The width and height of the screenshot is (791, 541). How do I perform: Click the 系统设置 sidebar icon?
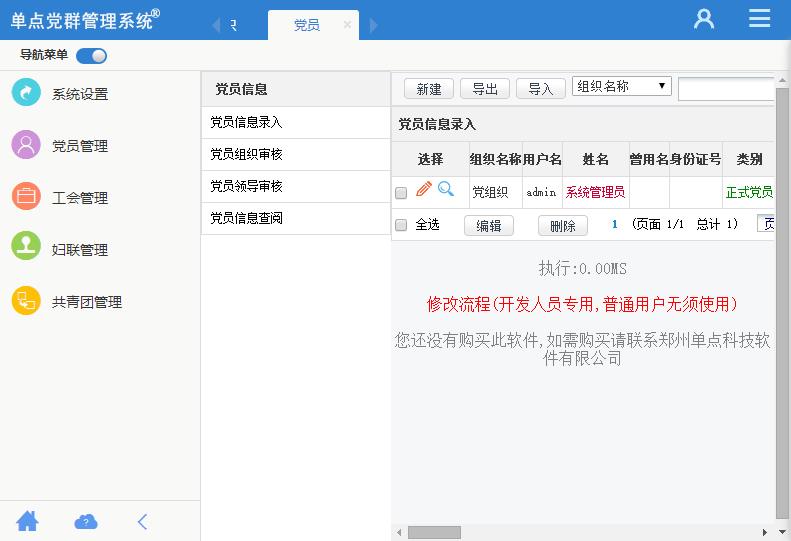(26, 92)
